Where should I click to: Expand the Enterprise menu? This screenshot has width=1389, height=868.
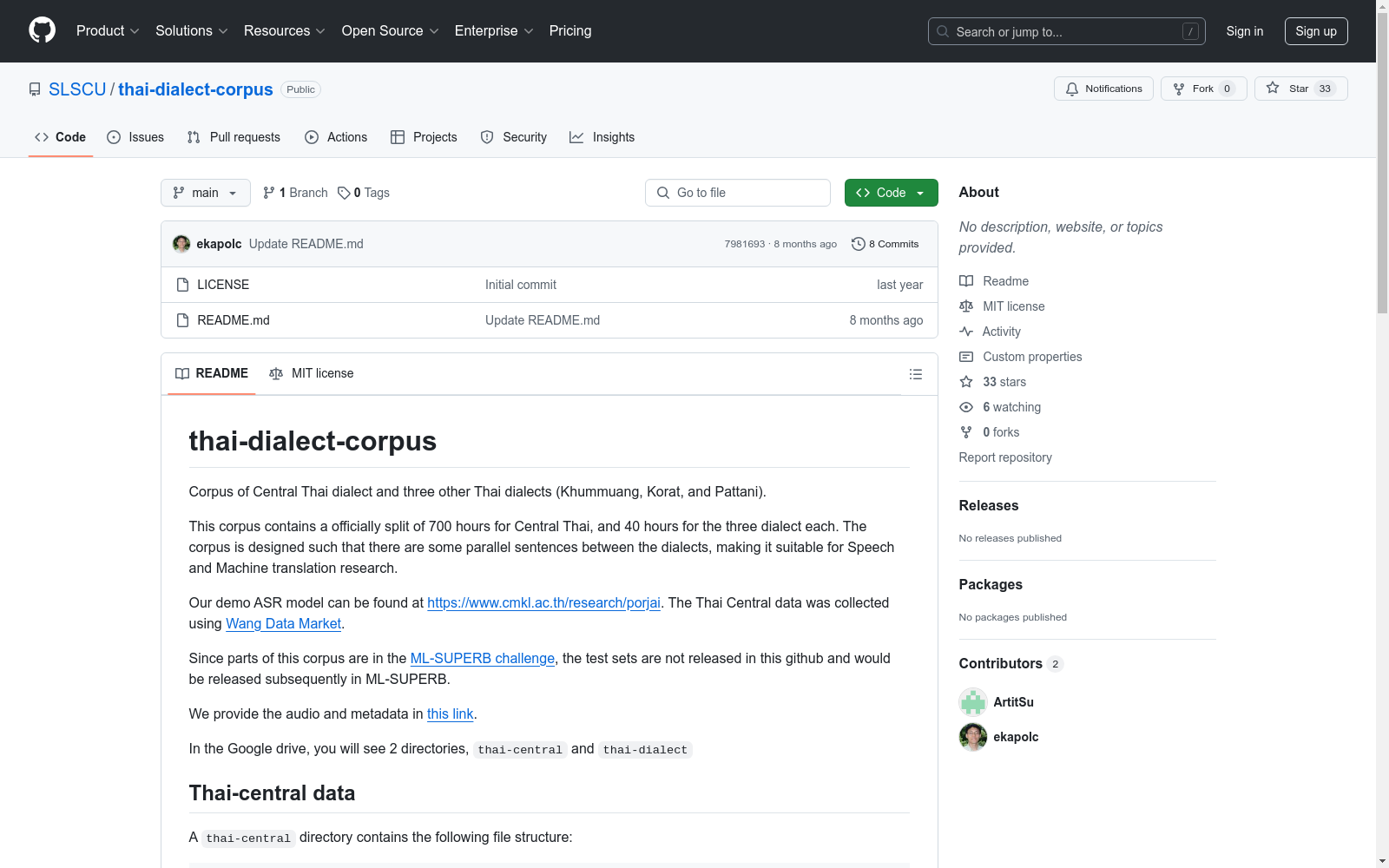tap(494, 31)
